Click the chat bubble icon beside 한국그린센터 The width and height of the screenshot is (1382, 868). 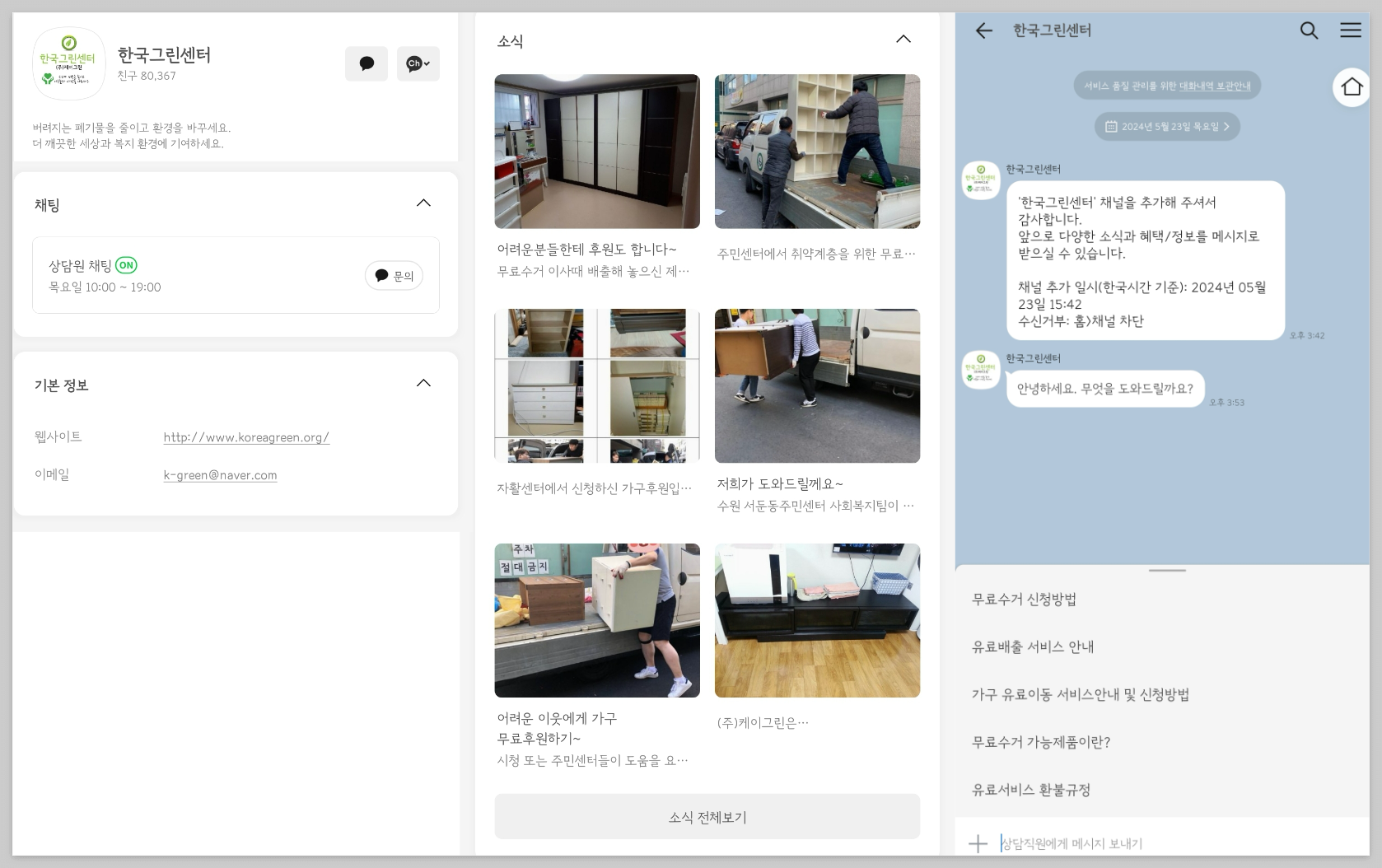tap(367, 63)
